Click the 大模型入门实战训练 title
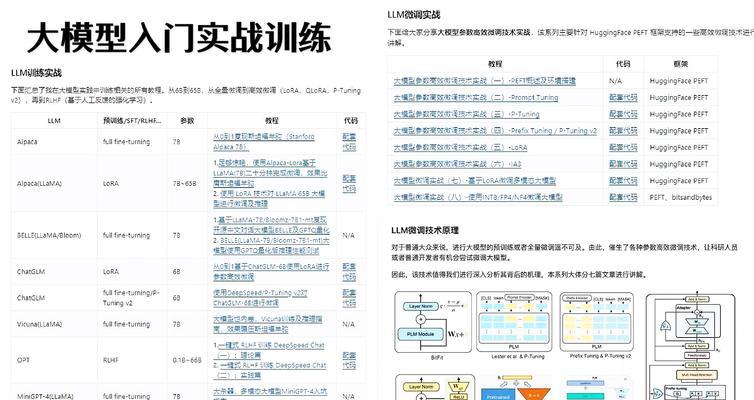Viewport: 754px width, 400px height. coord(179,38)
